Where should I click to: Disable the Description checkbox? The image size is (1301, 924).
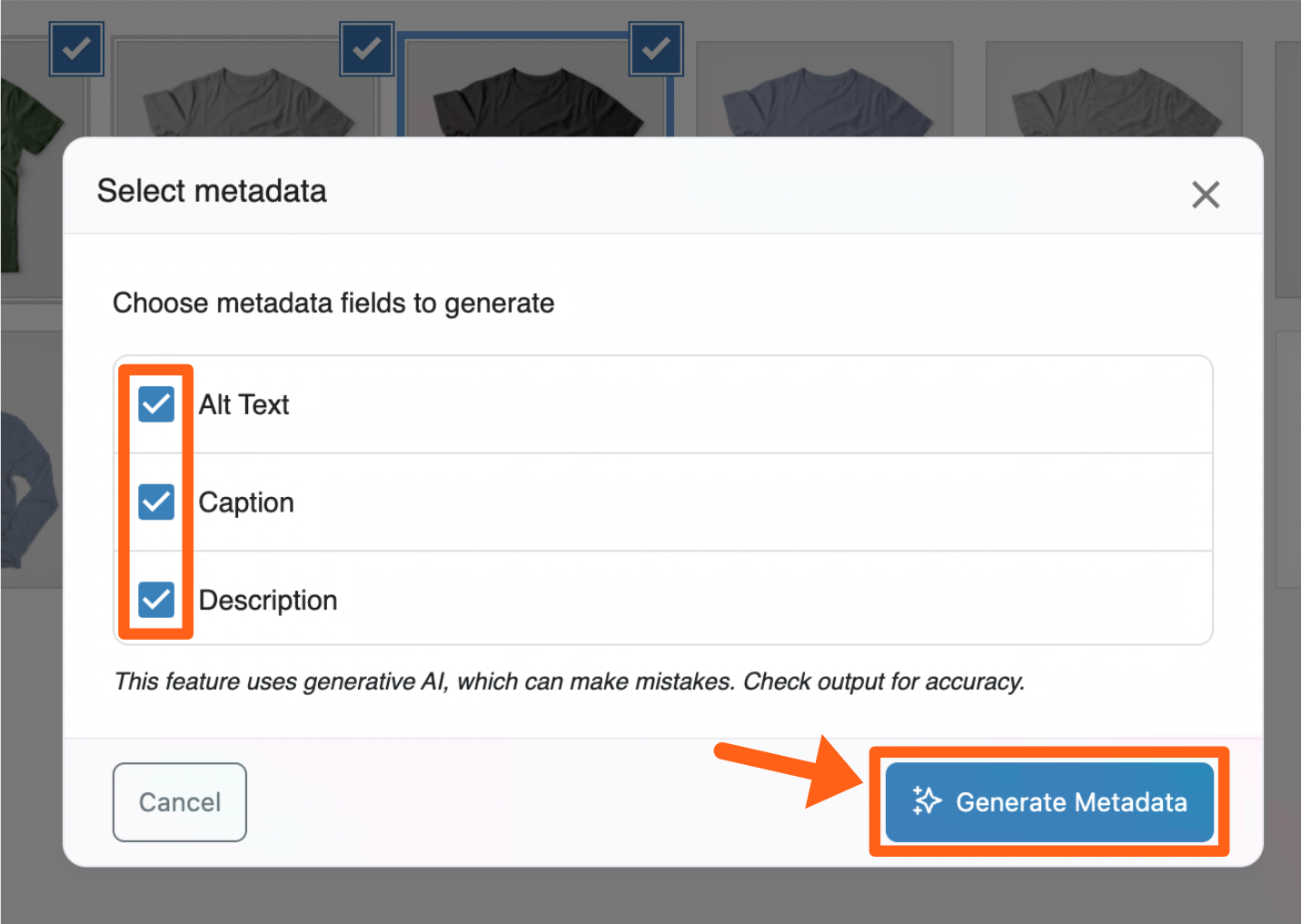(x=156, y=600)
